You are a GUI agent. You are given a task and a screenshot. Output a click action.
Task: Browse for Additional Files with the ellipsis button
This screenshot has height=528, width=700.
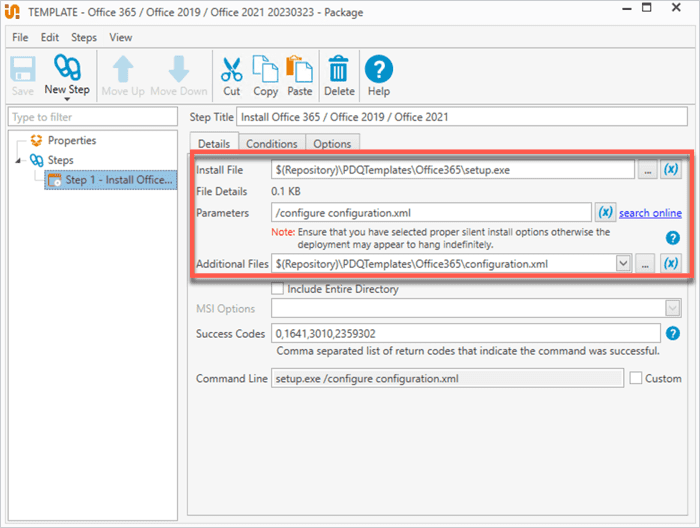pyautogui.click(x=645, y=264)
